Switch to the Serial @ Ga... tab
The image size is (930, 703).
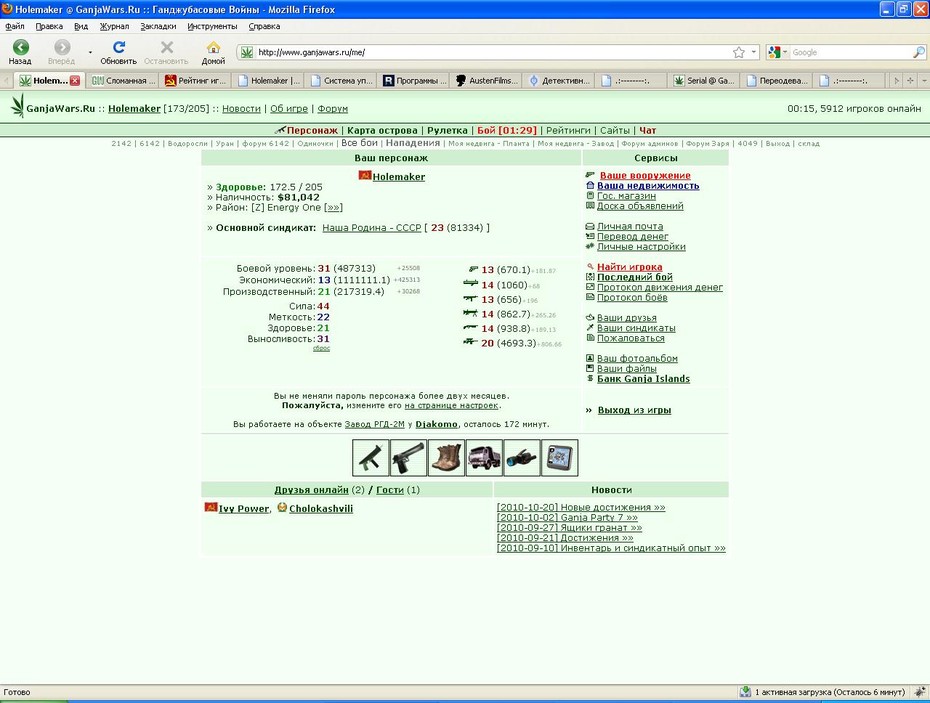704,81
